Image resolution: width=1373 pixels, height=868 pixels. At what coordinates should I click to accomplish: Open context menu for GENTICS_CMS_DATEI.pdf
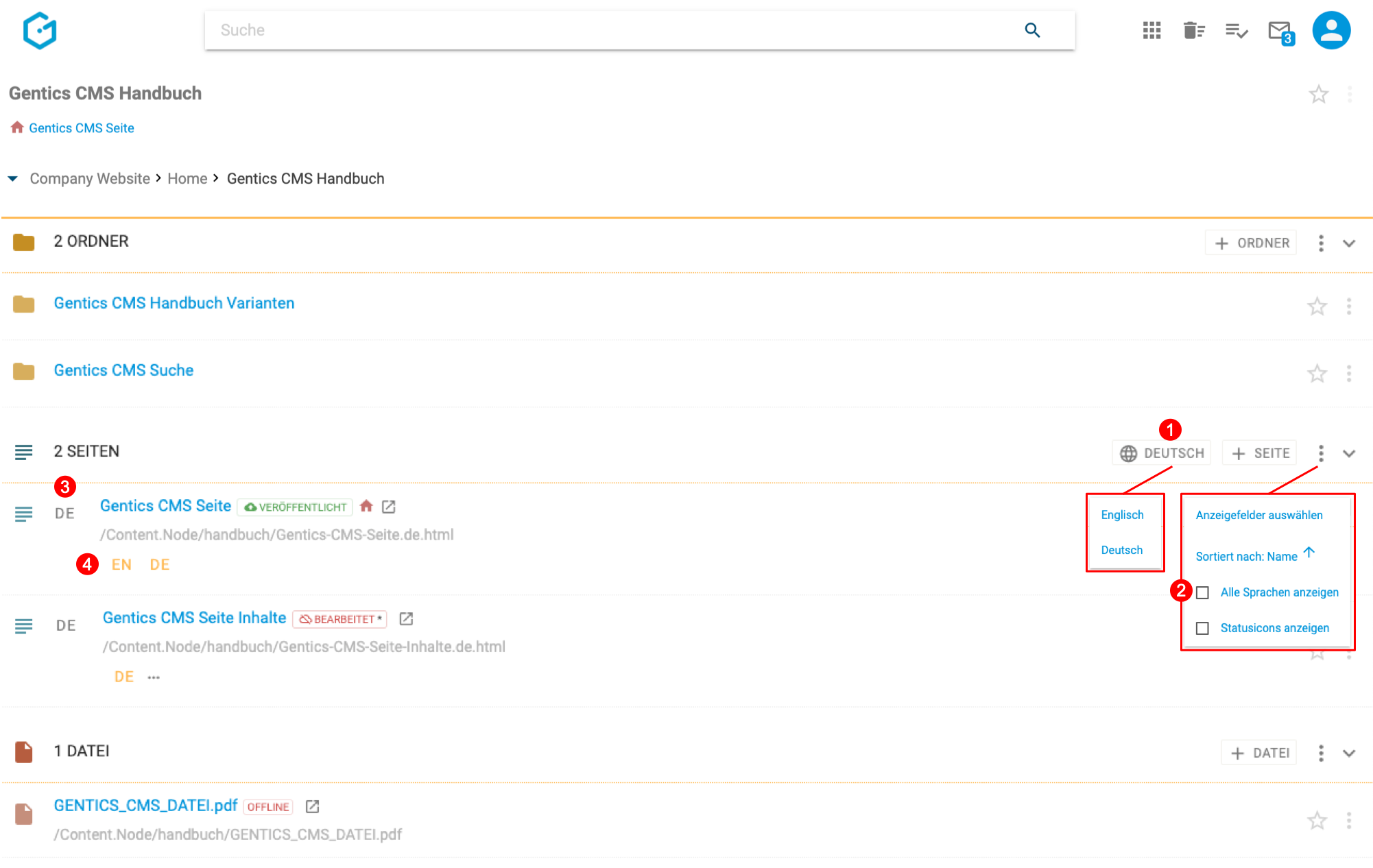[1348, 820]
